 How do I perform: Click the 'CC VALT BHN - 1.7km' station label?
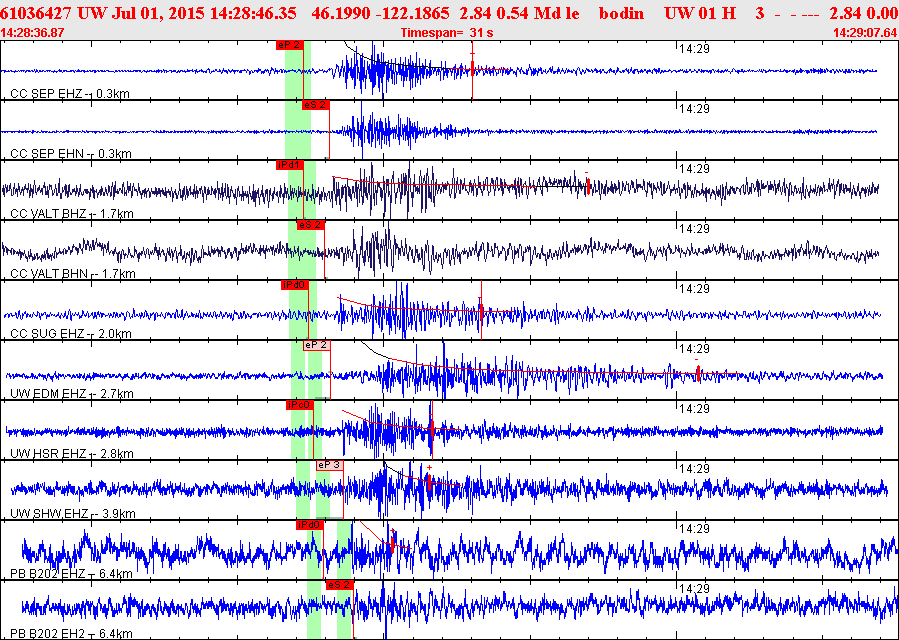(73, 274)
